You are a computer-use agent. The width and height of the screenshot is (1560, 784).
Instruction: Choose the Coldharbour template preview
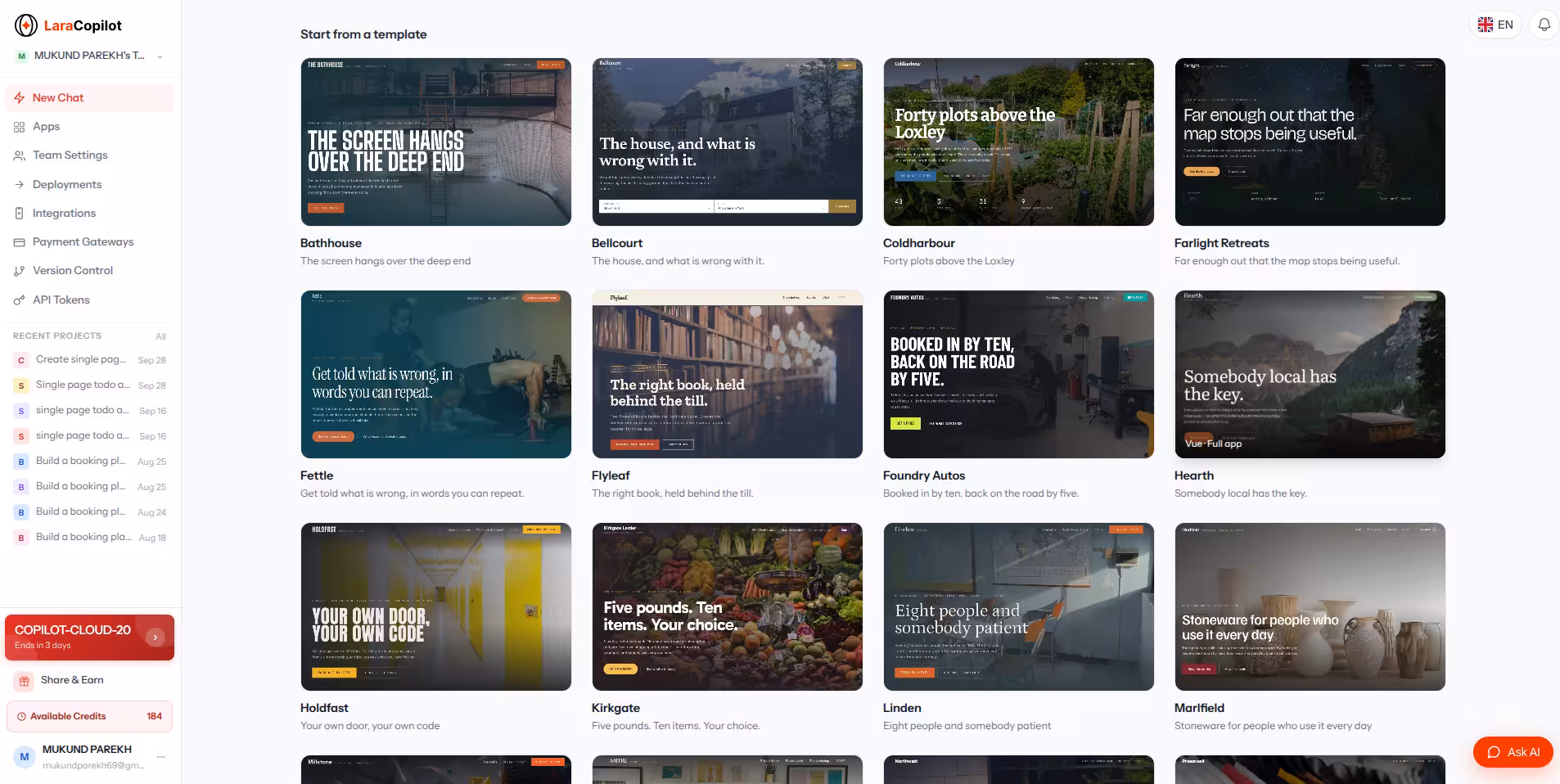1019,142
